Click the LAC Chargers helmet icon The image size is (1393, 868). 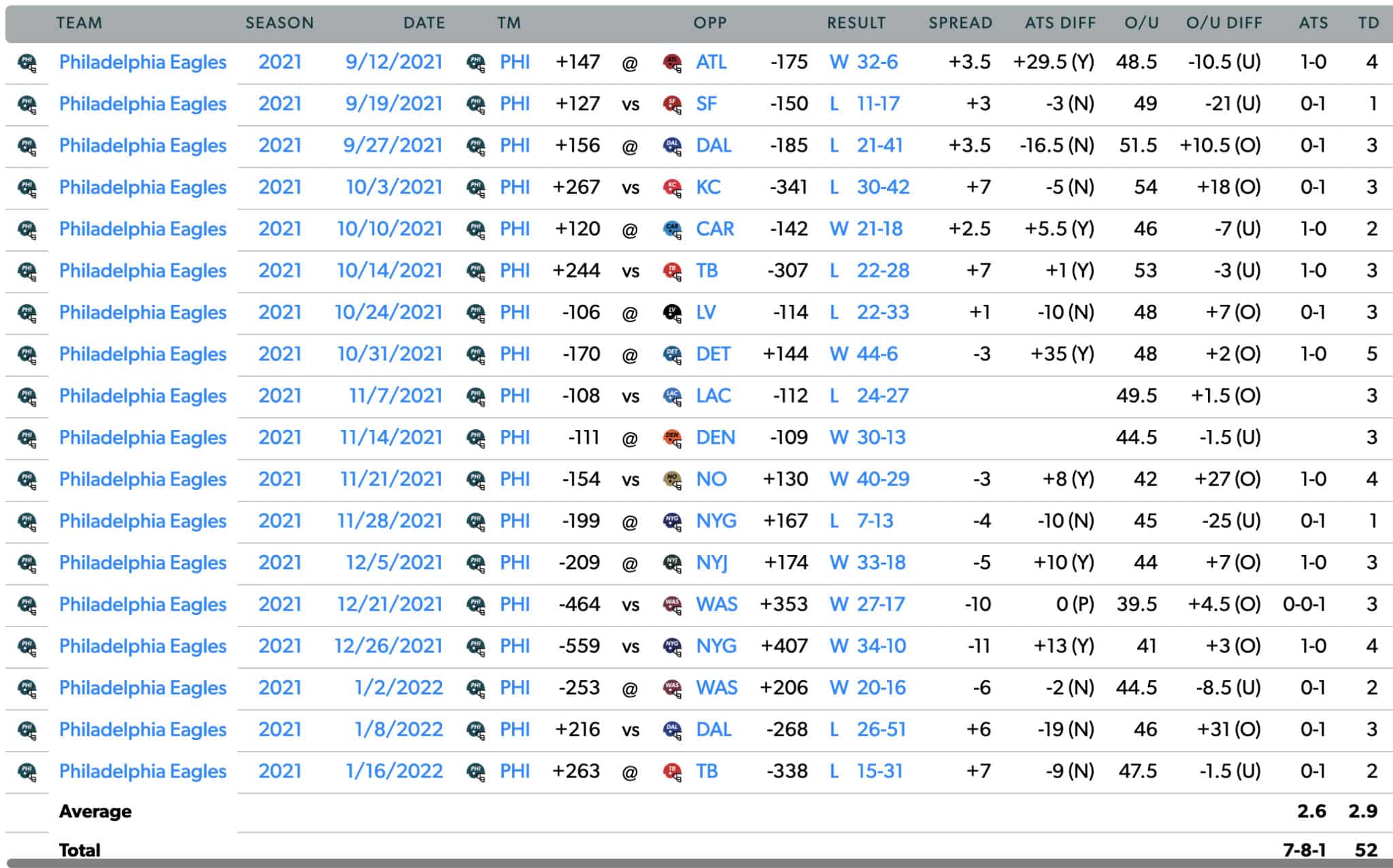click(x=672, y=396)
